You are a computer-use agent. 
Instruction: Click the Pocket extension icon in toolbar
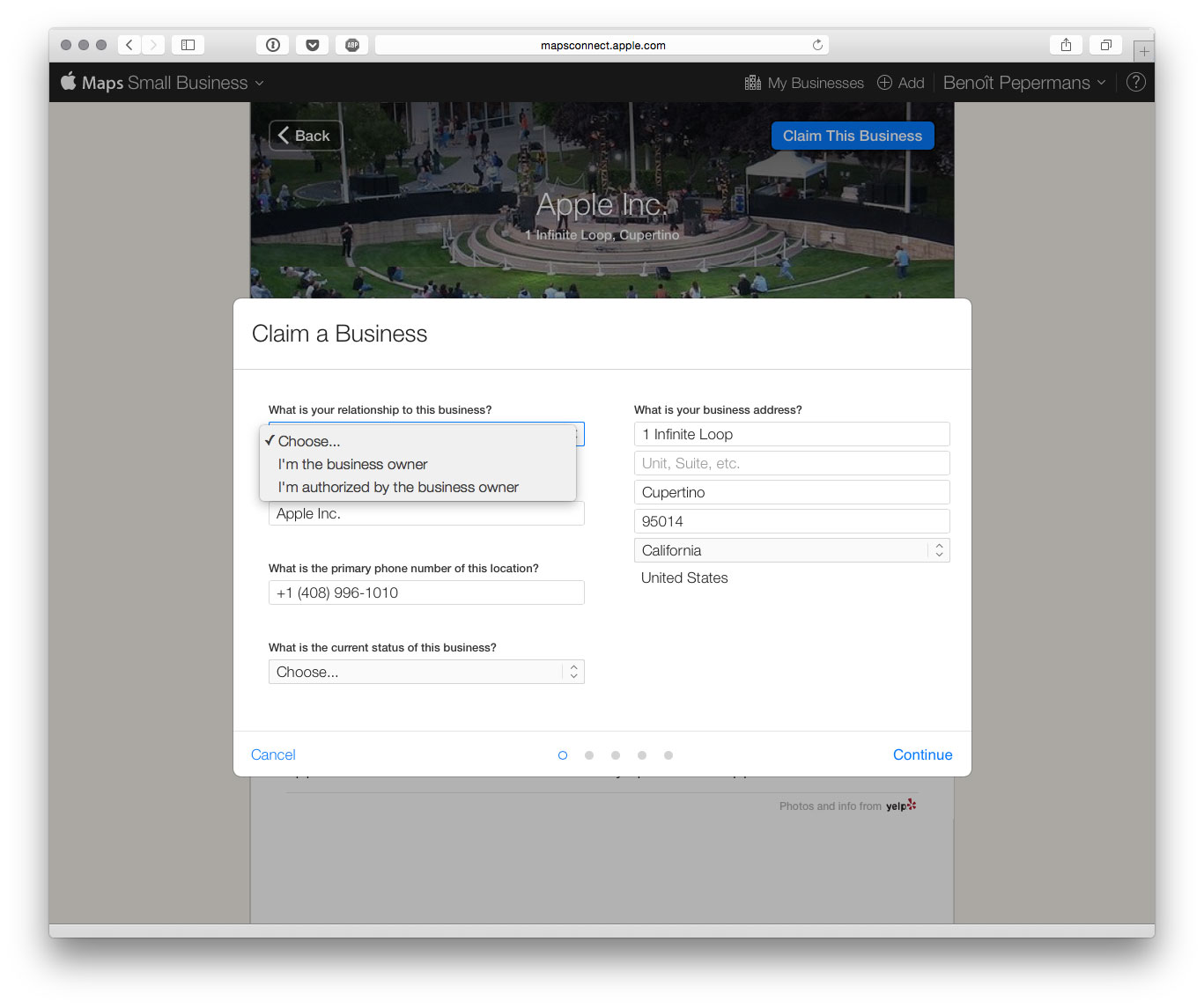point(313,45)
